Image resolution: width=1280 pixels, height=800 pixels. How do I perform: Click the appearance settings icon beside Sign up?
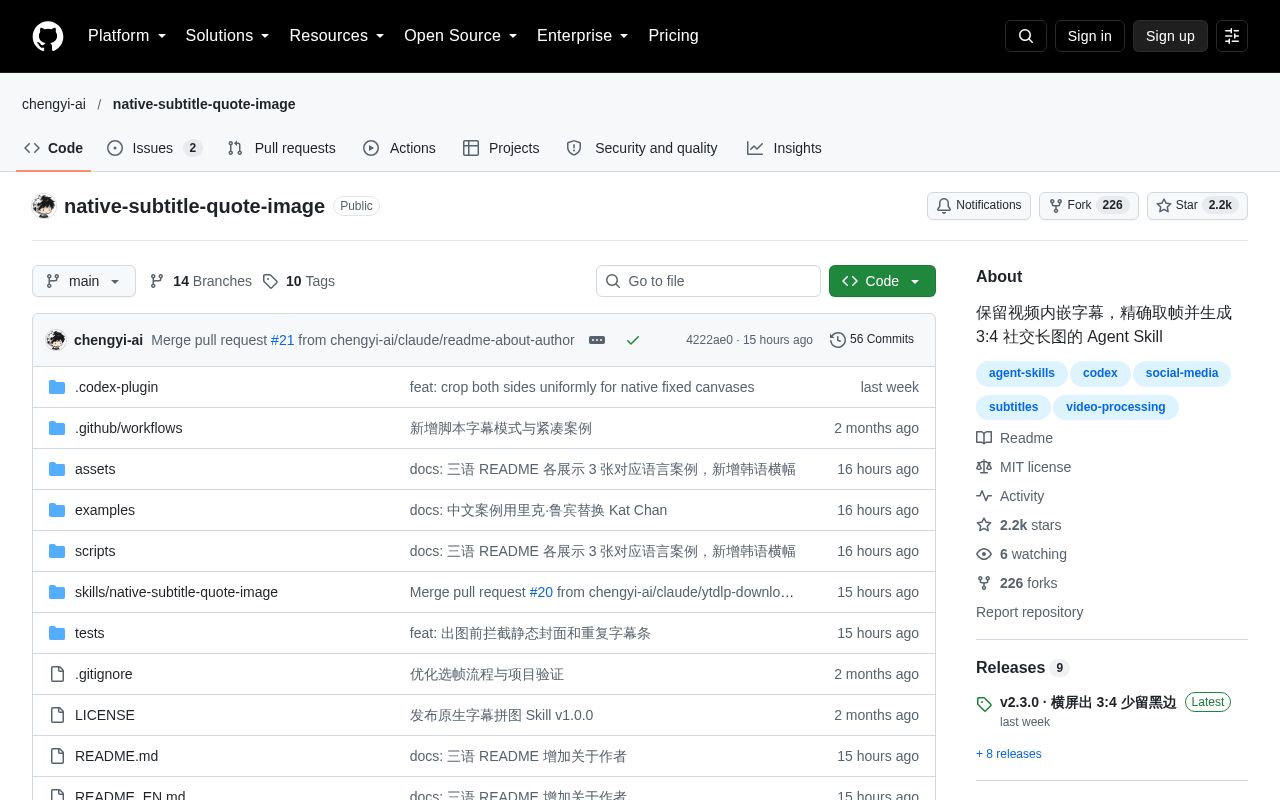point(1232,36)
